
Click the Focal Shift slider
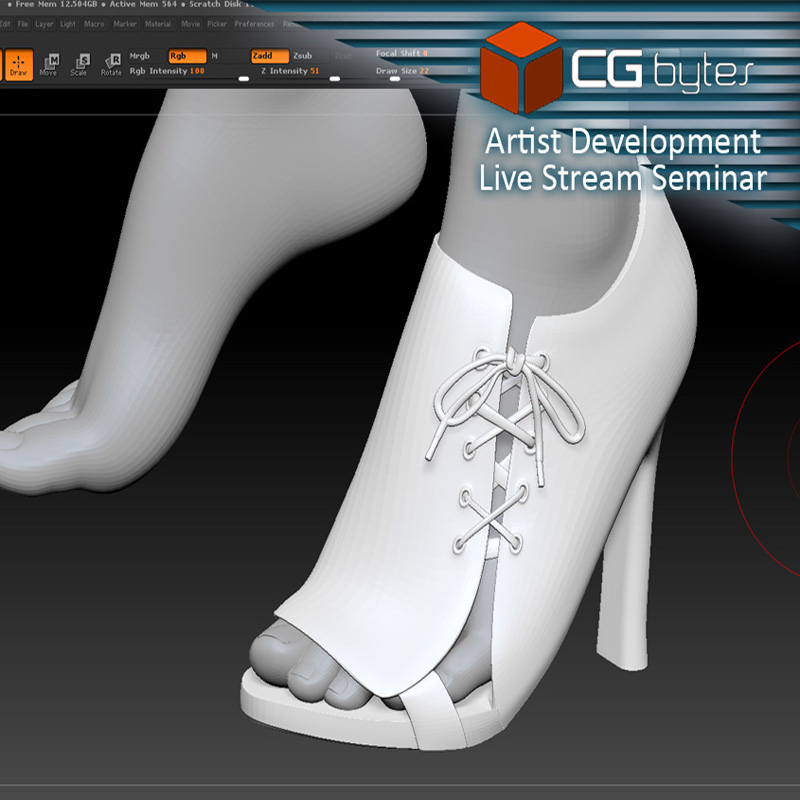click(x=401, y=54)
